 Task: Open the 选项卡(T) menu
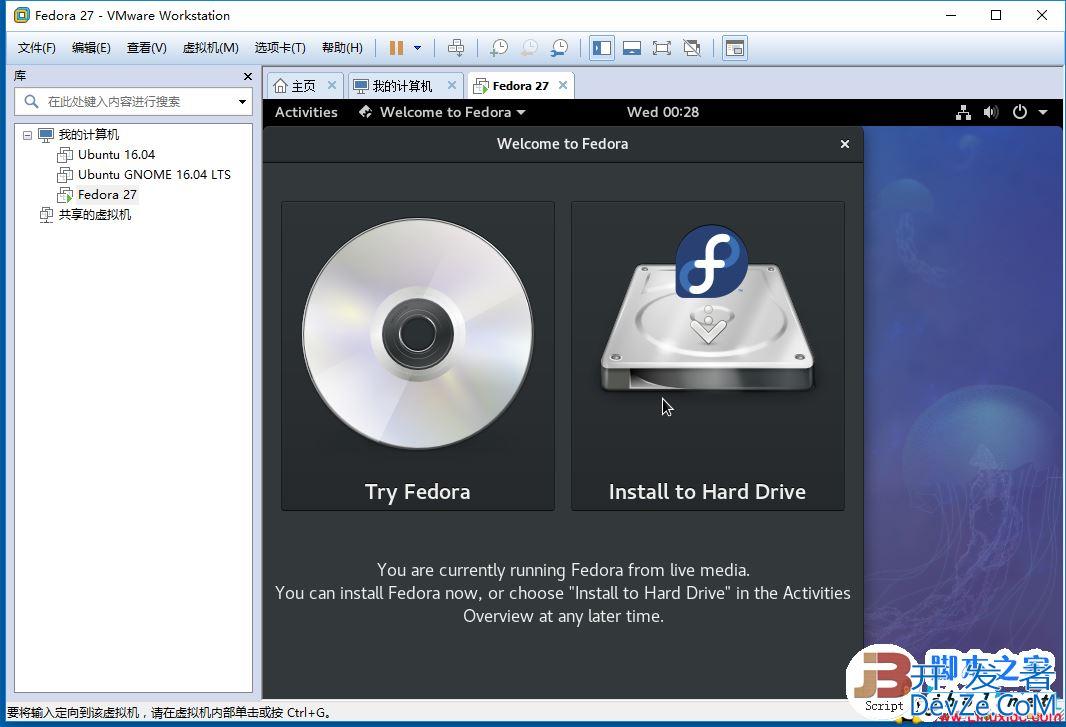pos(280,48)
